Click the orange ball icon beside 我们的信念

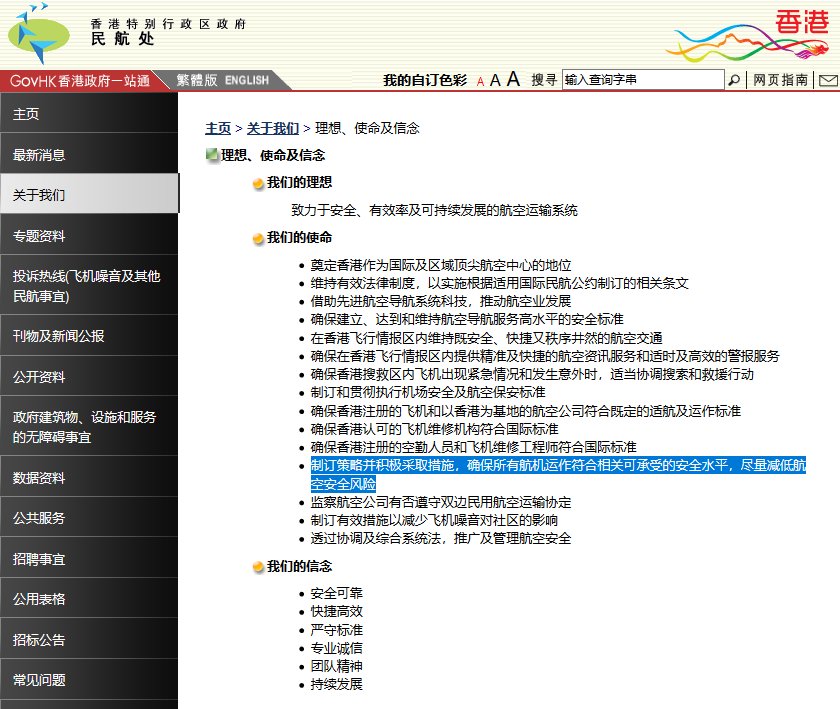pos(256,565)
